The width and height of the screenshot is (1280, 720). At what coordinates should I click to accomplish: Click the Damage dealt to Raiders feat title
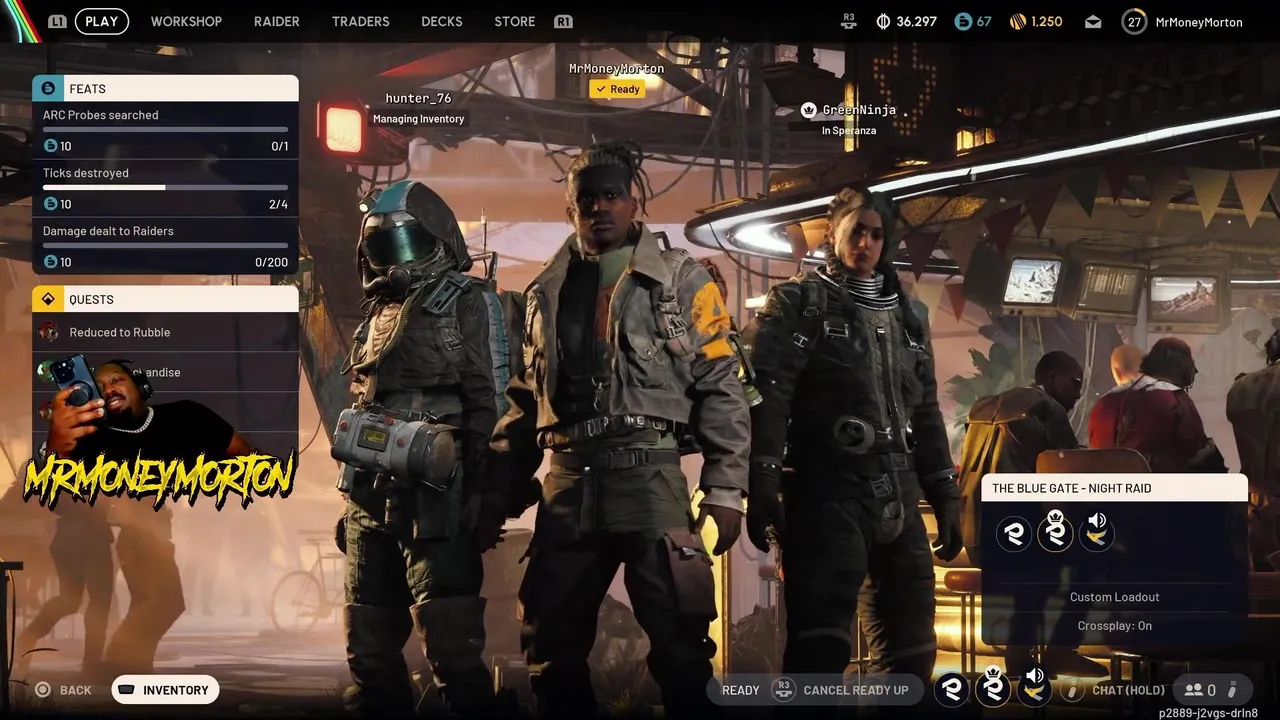coord(108,231)
